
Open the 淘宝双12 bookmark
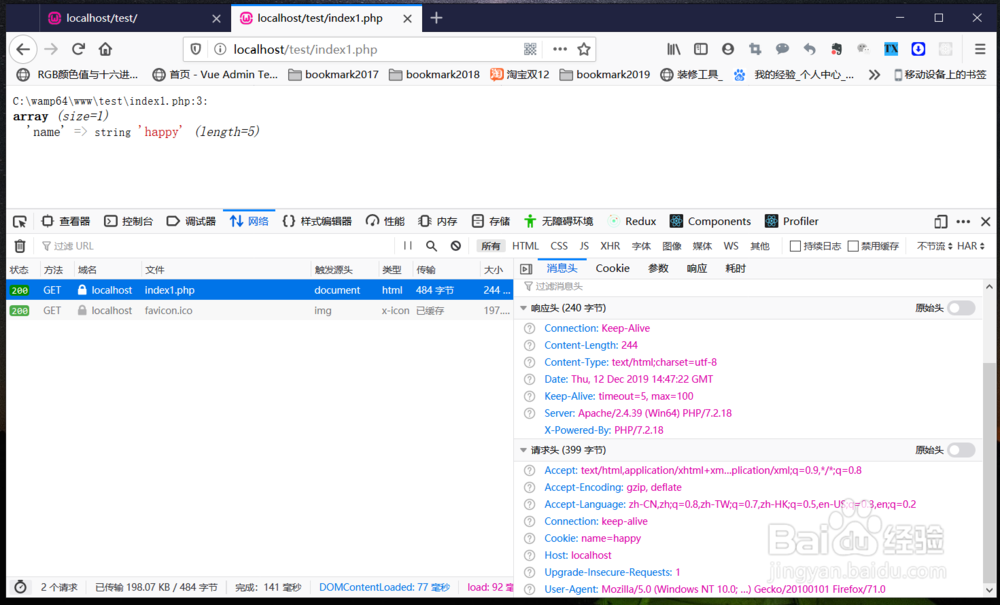(x=520, y=75)
